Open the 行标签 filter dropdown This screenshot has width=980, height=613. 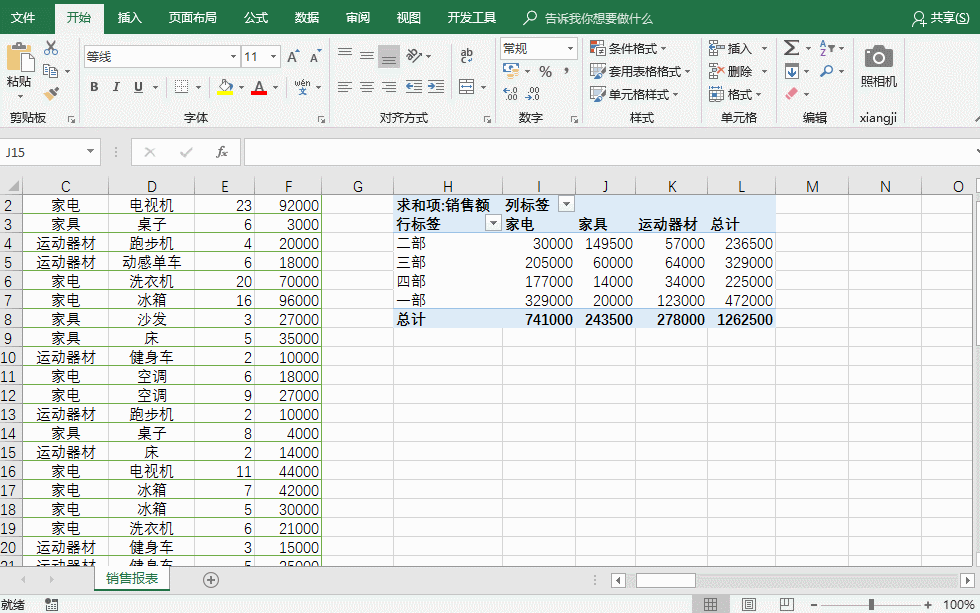(x=493, y=223)
